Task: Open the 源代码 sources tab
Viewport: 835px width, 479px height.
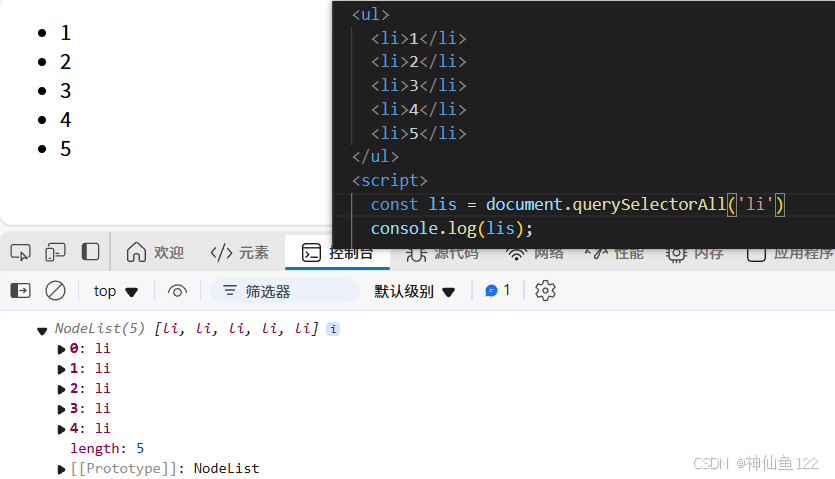Action: click(x=442, y=254)
